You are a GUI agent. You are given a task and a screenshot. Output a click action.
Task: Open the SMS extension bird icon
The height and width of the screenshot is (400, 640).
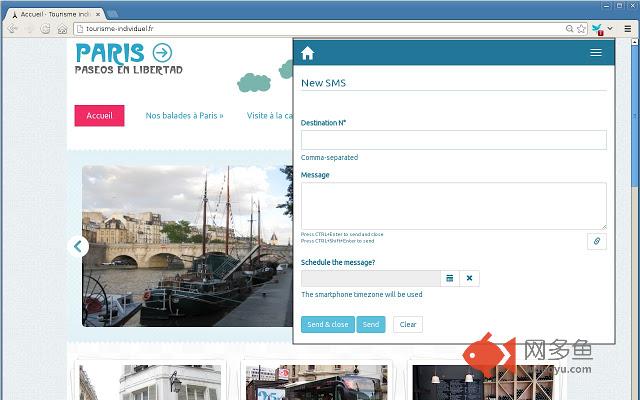[x=598, y=29]
